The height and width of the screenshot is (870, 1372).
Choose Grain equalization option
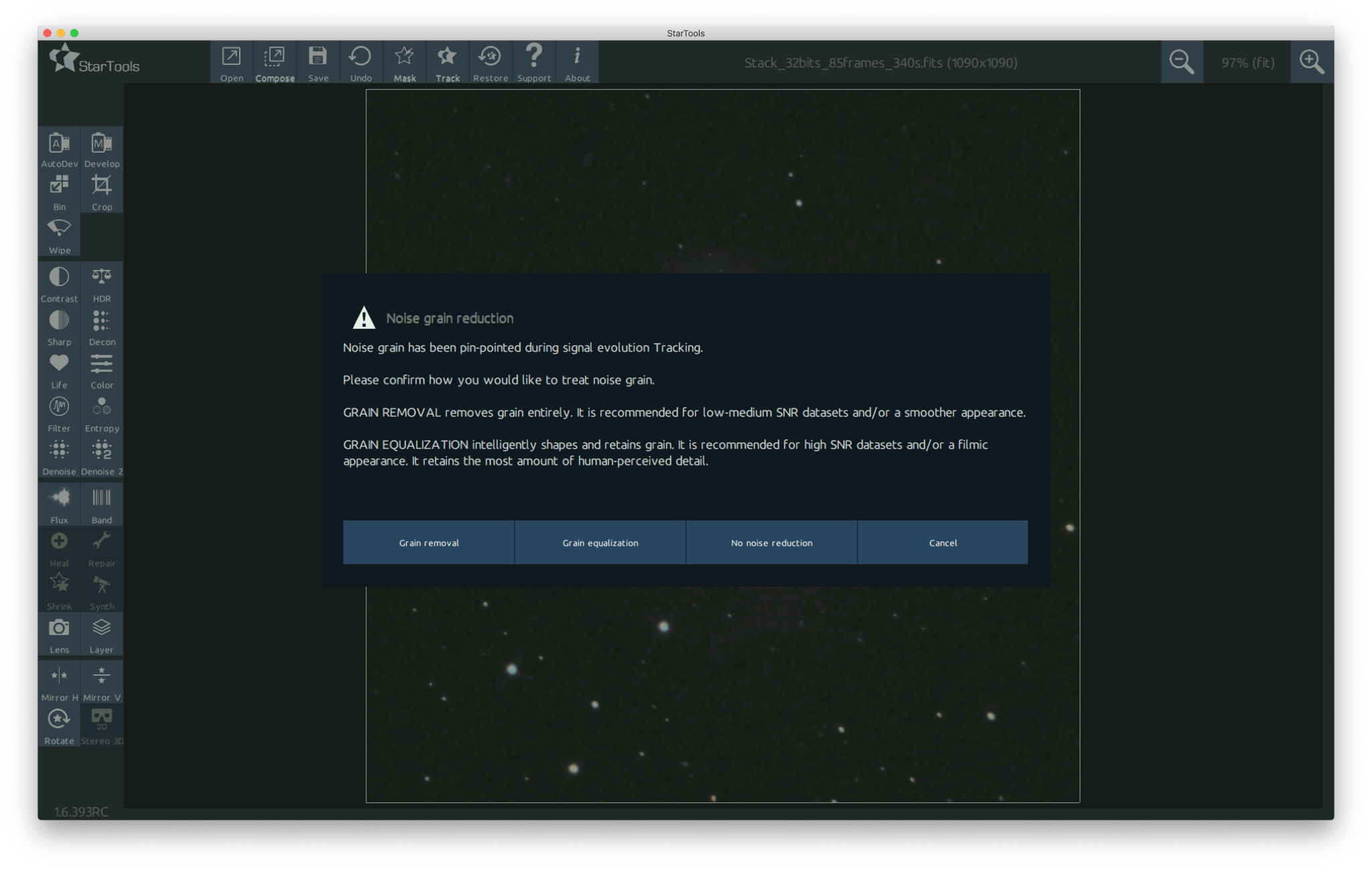[x=600, y=542]
